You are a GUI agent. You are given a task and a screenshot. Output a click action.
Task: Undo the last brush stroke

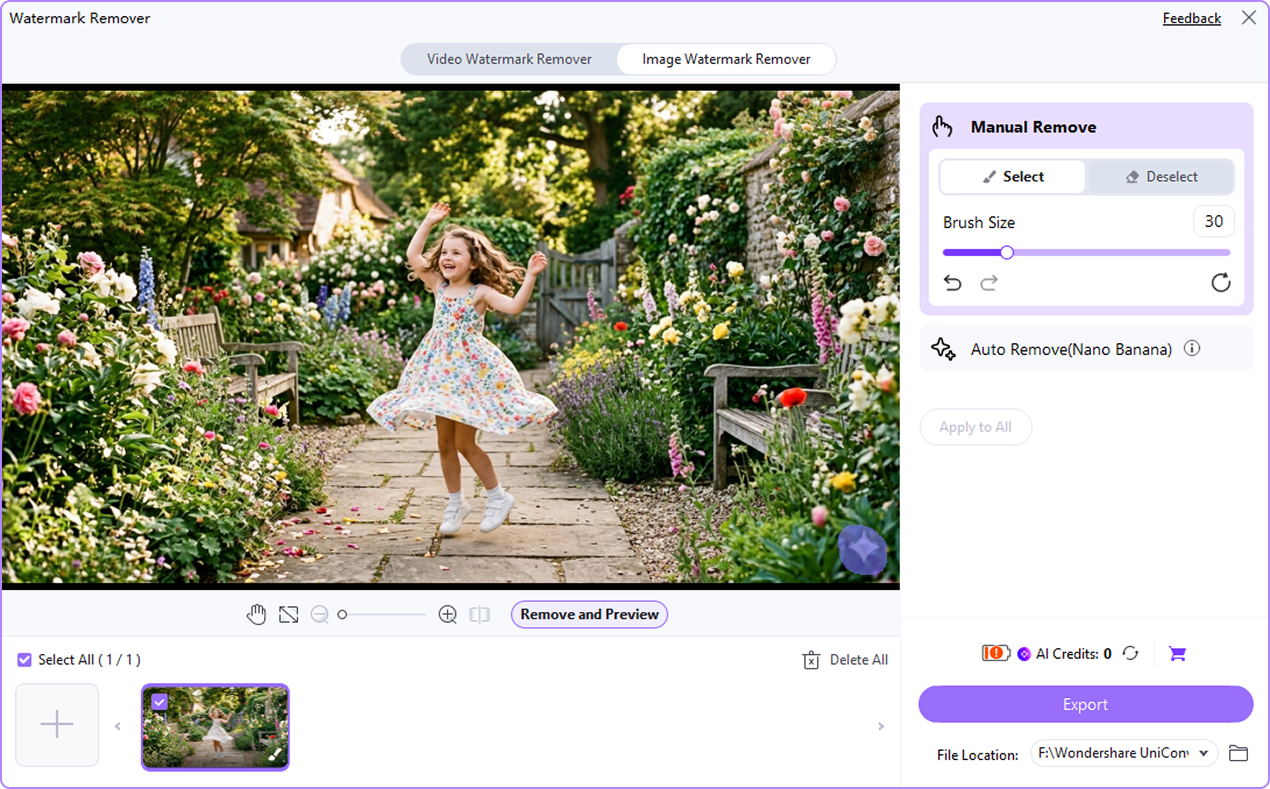point(952,283)
